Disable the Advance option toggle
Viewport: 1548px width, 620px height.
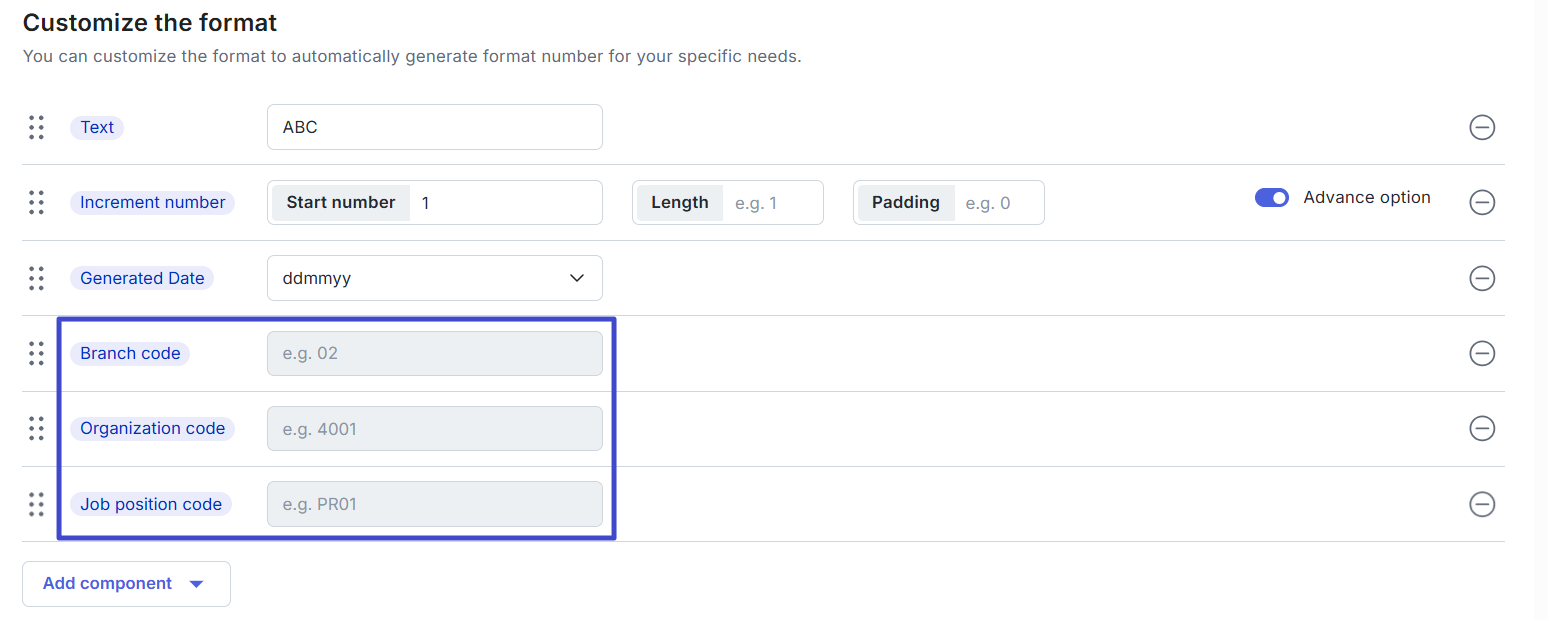(1272, 198)
